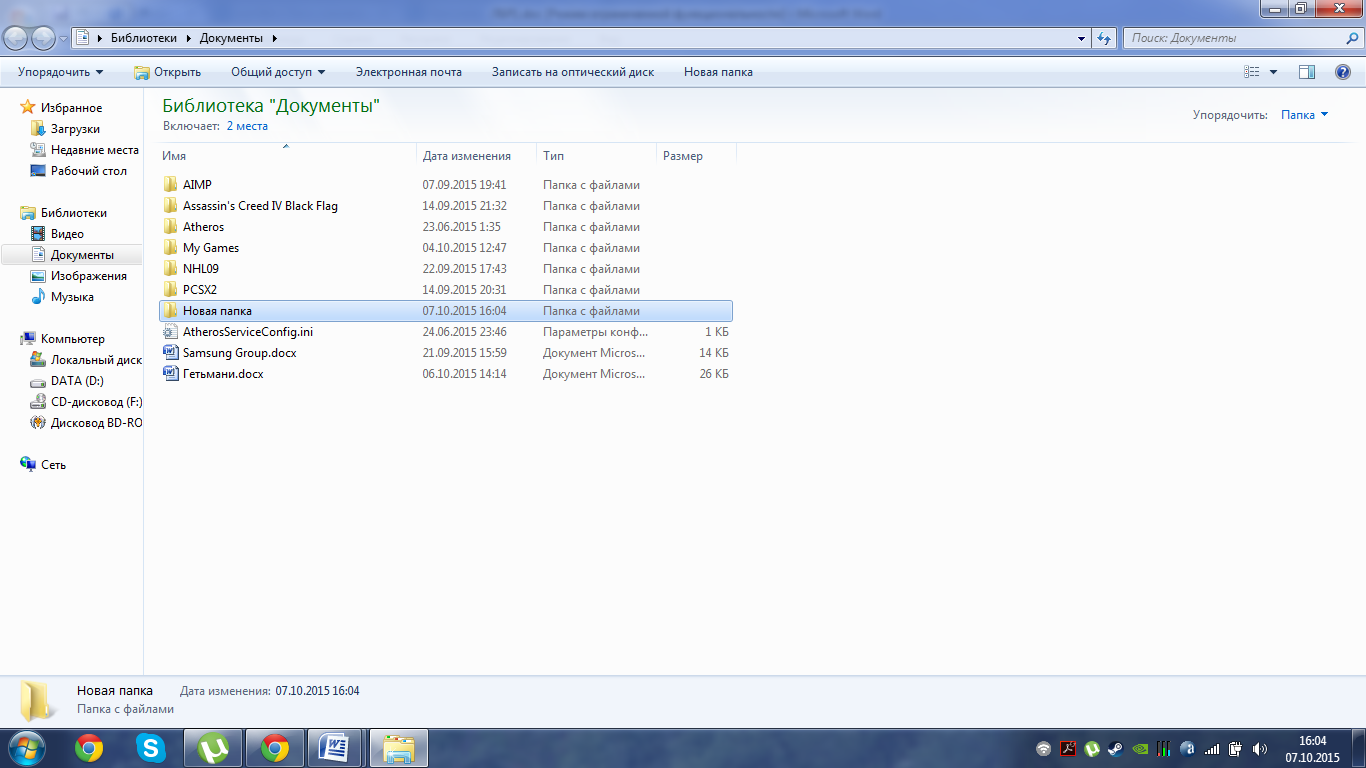Select Рабочий стол in the sidebar

[x=89, y=171]
